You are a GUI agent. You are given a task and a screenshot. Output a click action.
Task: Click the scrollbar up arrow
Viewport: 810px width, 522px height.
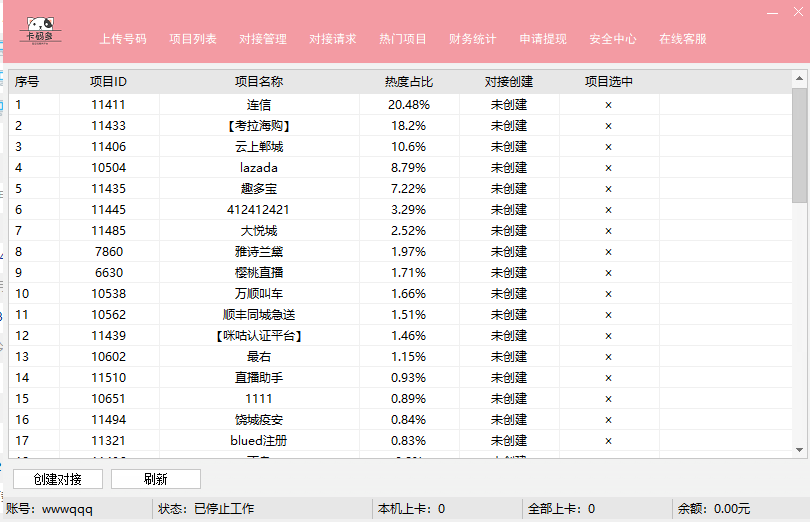point(800,79)
